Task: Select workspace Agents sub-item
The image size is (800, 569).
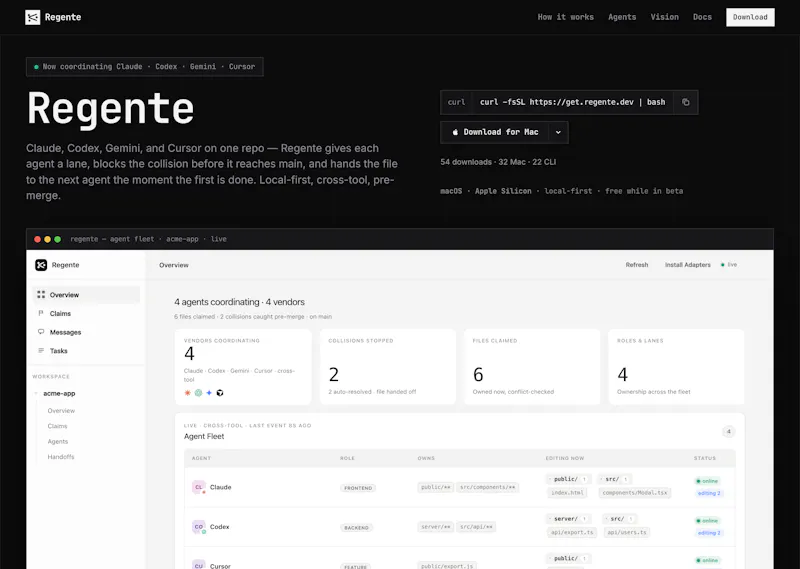Action: tap(58, 441)
